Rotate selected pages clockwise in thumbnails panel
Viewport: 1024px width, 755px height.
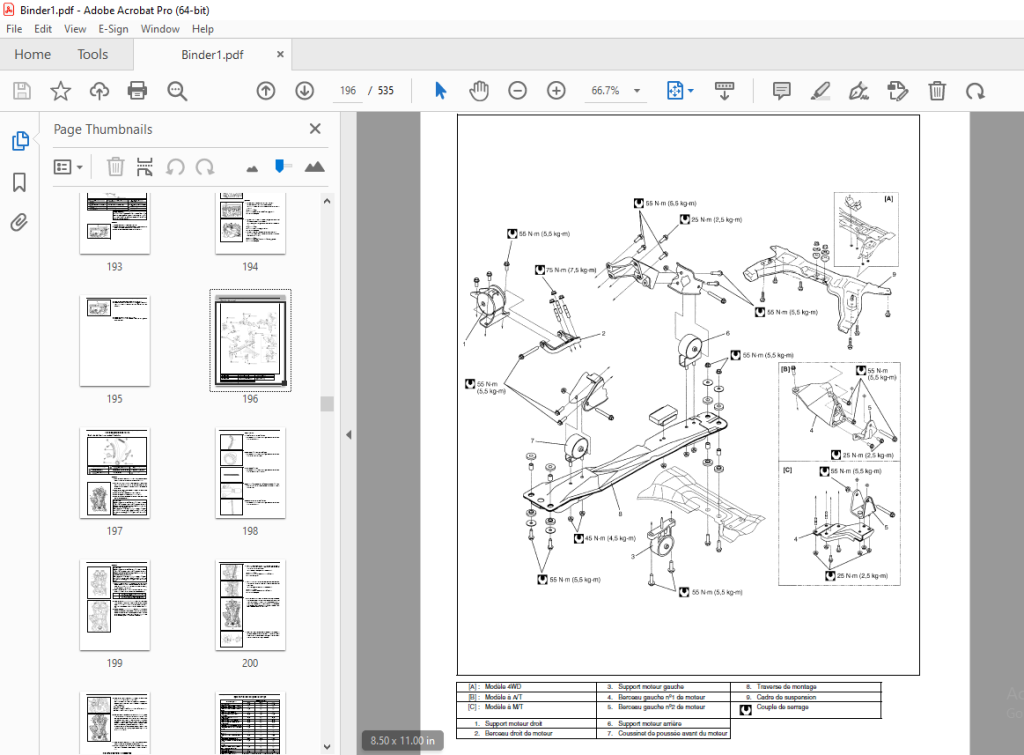205,167
